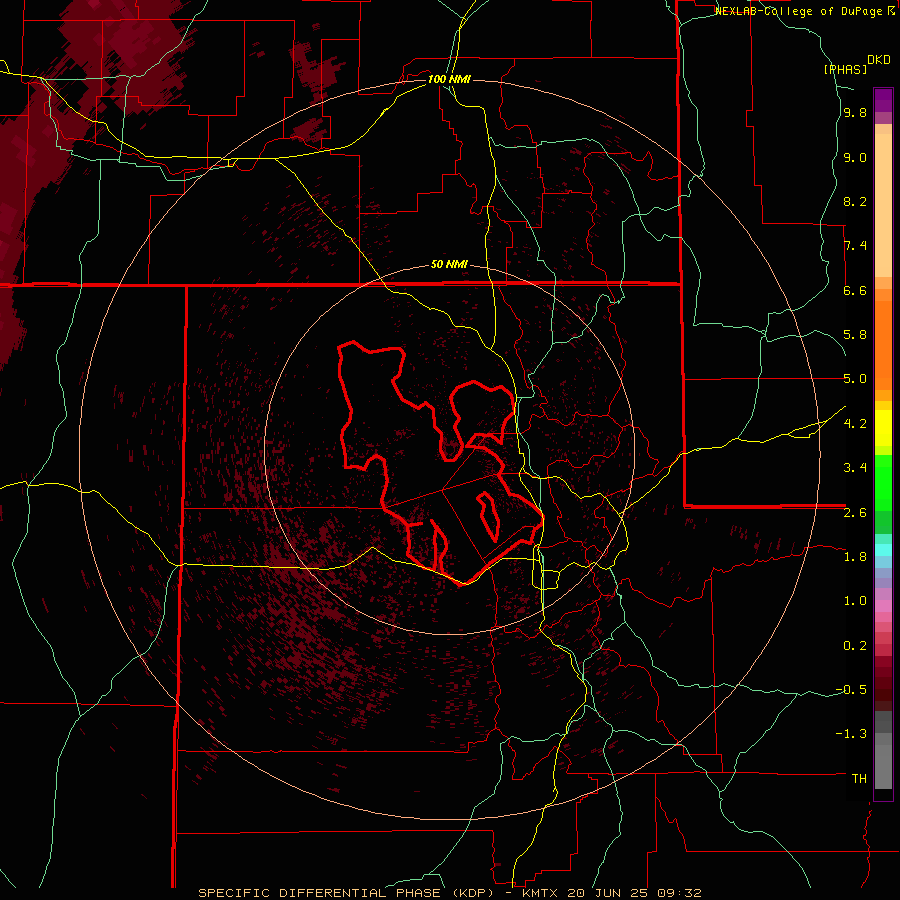Click the 1.8 value on the KDP scale
Image resolution: width=900 pixels, height=900 pixels.
click(x=855, y=557)
